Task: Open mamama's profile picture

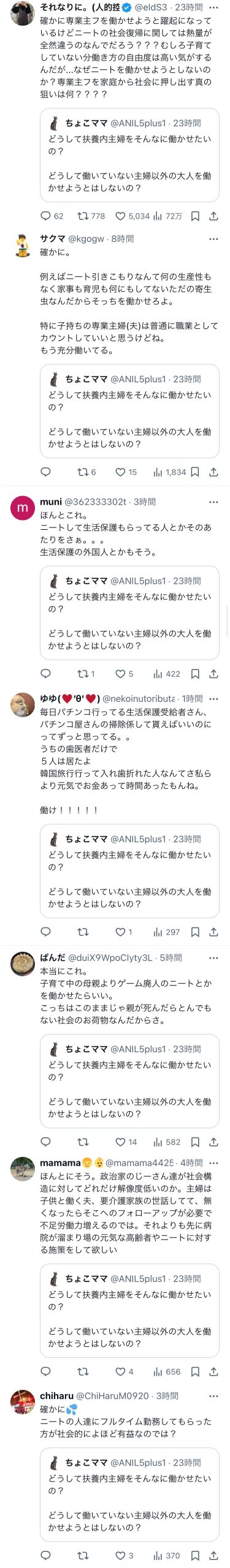Action: pos(23,1169)
